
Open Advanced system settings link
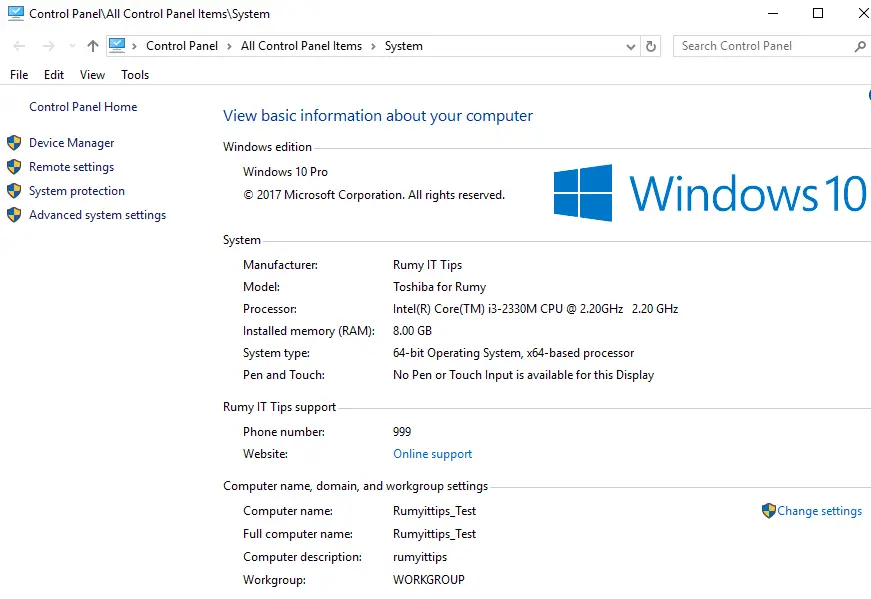pyautogui.click(x=97, y=214)
